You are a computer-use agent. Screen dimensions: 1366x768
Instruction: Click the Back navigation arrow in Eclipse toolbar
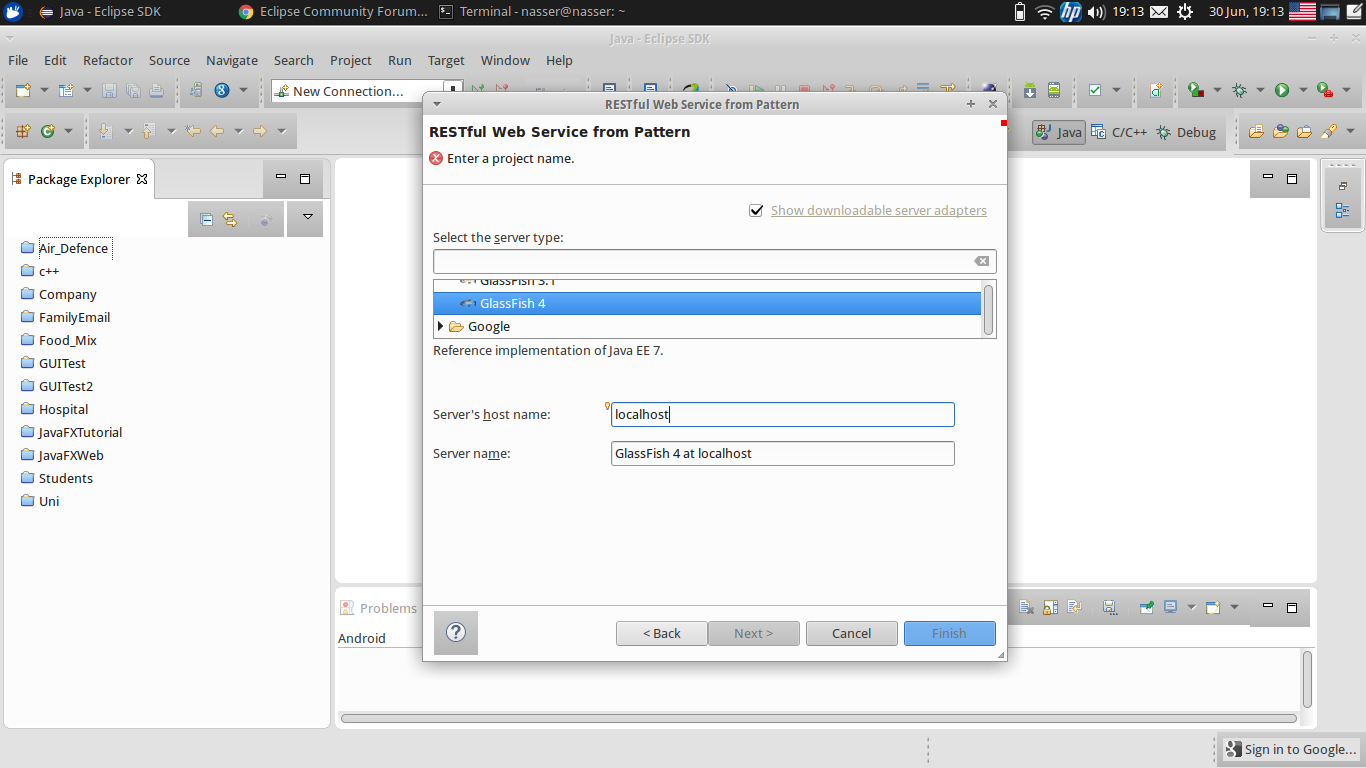pos(216,131)
